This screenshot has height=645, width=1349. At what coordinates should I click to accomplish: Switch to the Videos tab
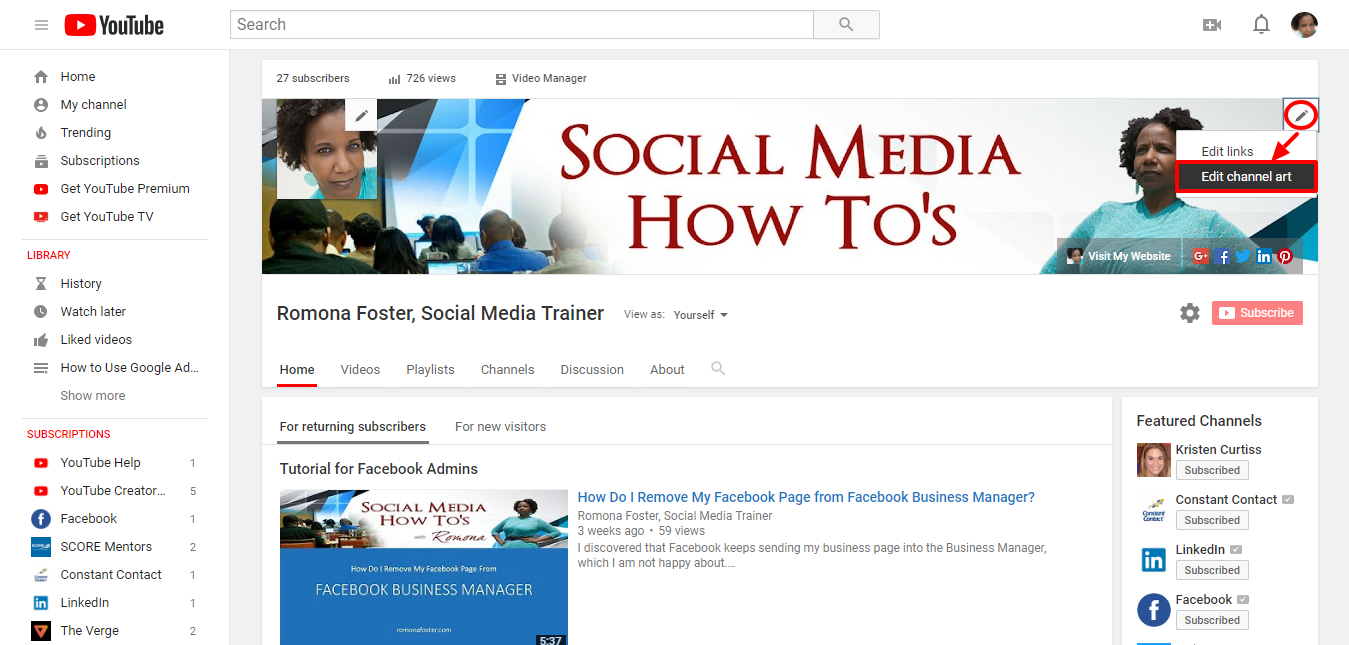[360, 370]
